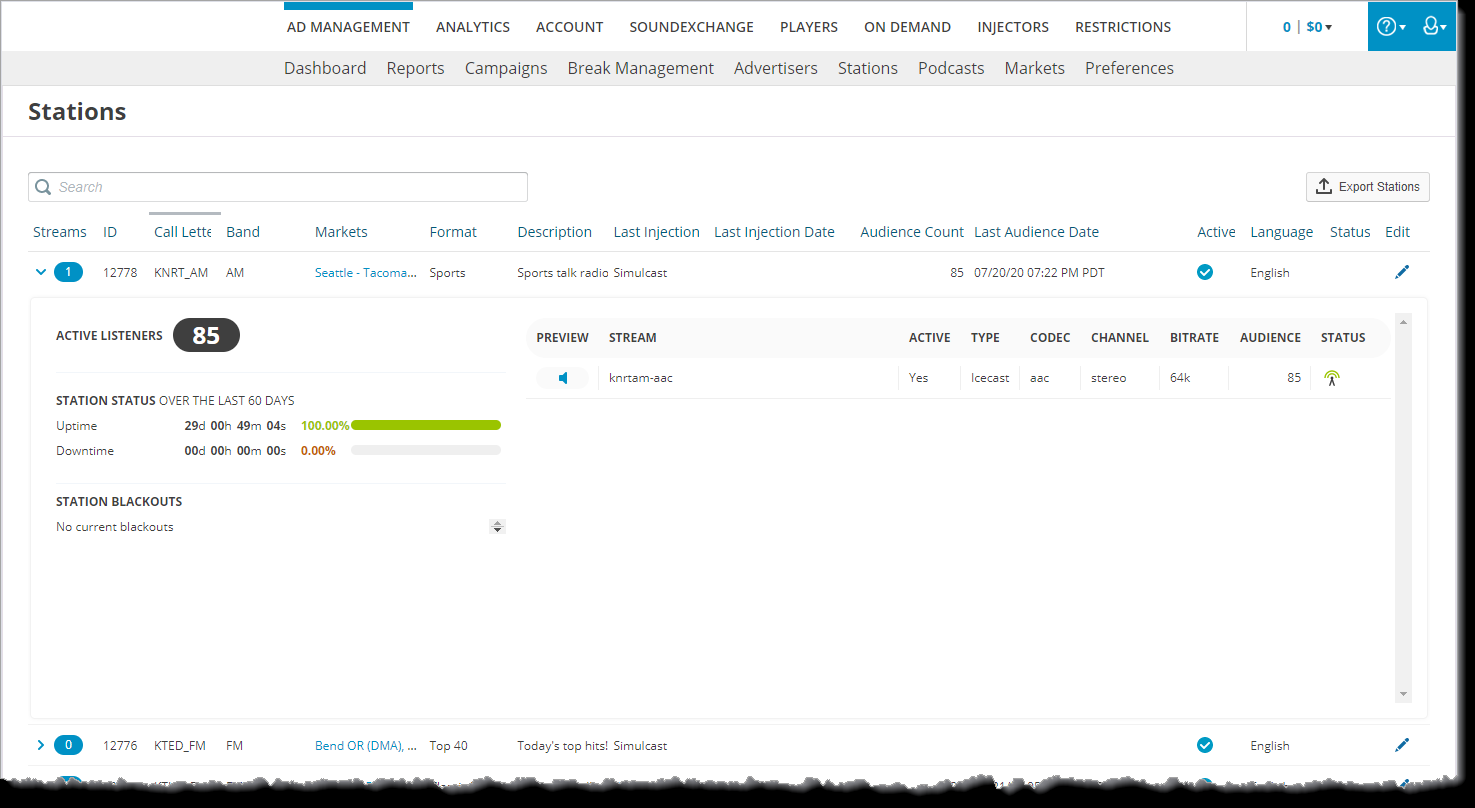Collapse the KNRT_AM station row
The image size is (1475, 808).
coord(41,272)
